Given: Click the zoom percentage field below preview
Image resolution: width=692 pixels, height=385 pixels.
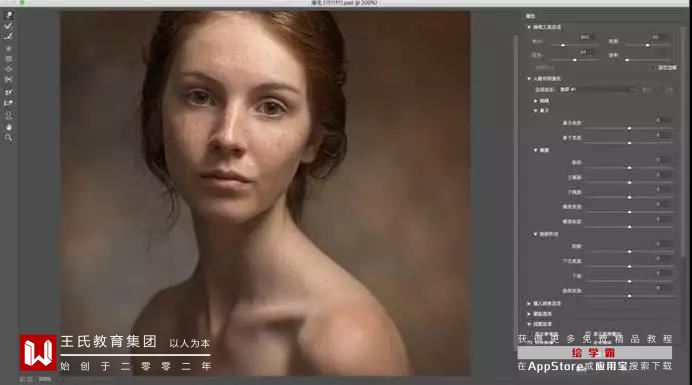Looking at the screenshot, I should [x=45, y=379].
